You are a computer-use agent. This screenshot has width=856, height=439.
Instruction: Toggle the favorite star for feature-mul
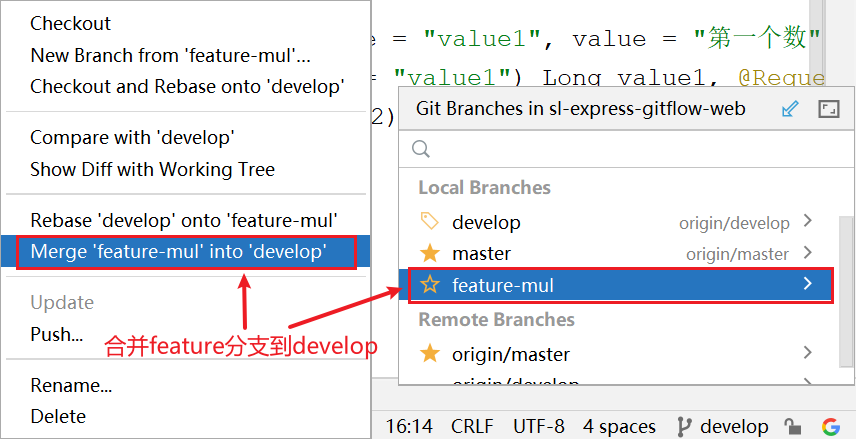click(x=430, y=284)
